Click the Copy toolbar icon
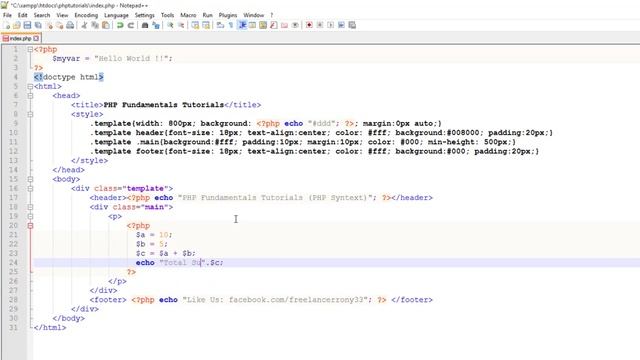 point(95,25)
